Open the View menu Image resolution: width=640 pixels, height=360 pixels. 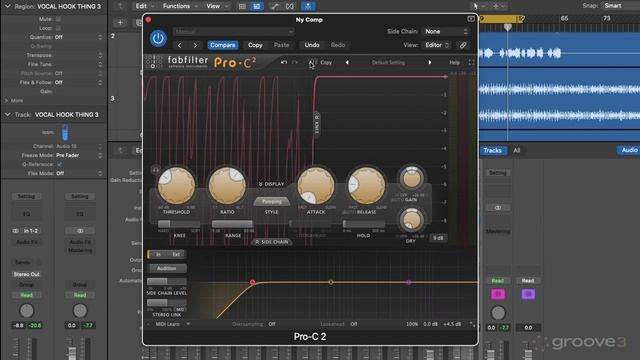216,6
